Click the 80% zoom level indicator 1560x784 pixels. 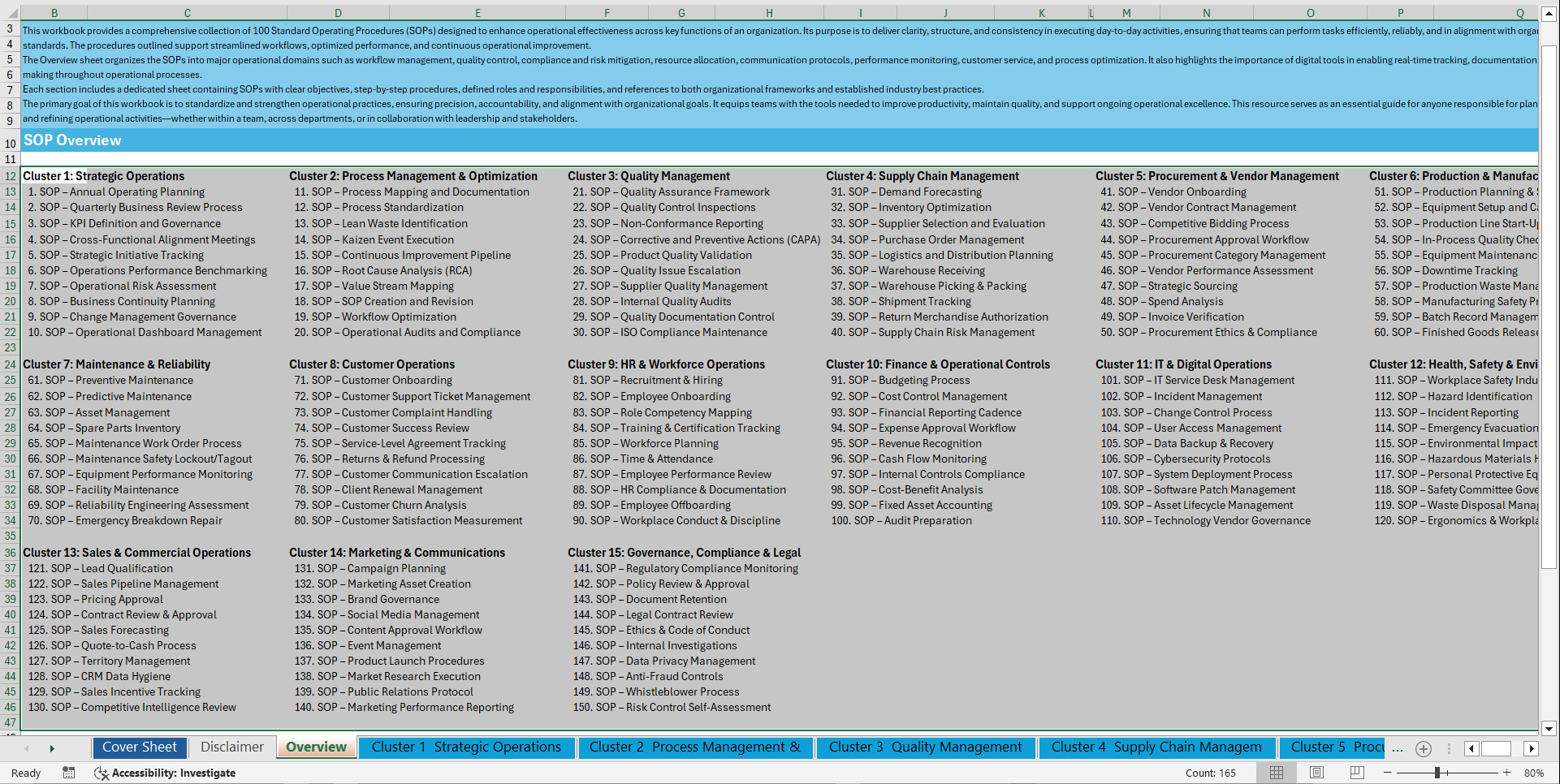coord(1537,773)
